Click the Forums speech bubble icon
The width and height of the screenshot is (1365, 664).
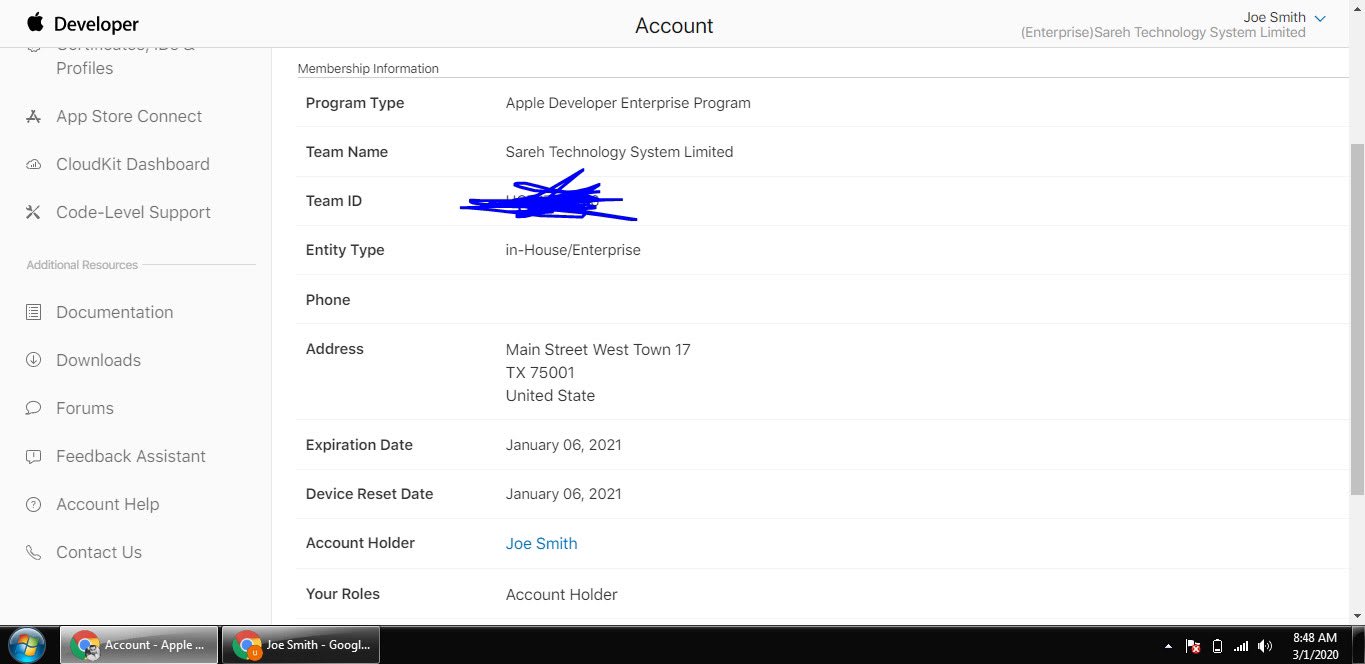click(x=33, y=408)
